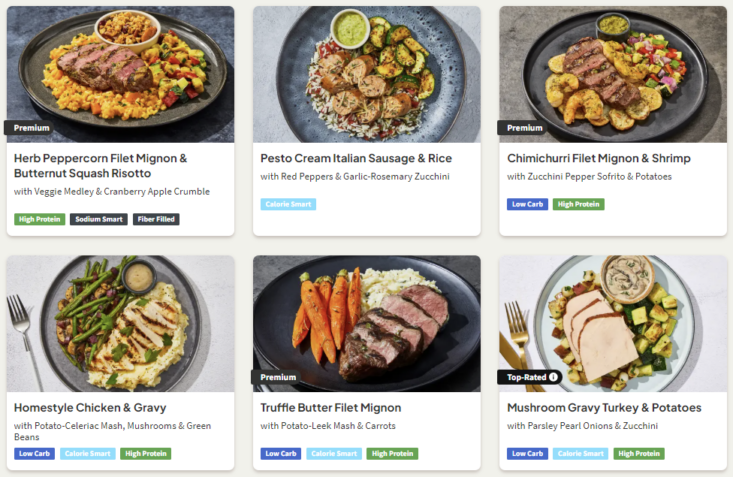
Task: Open Mushroom Gravy Turkey meal photo
Action: tap(612, 320)
